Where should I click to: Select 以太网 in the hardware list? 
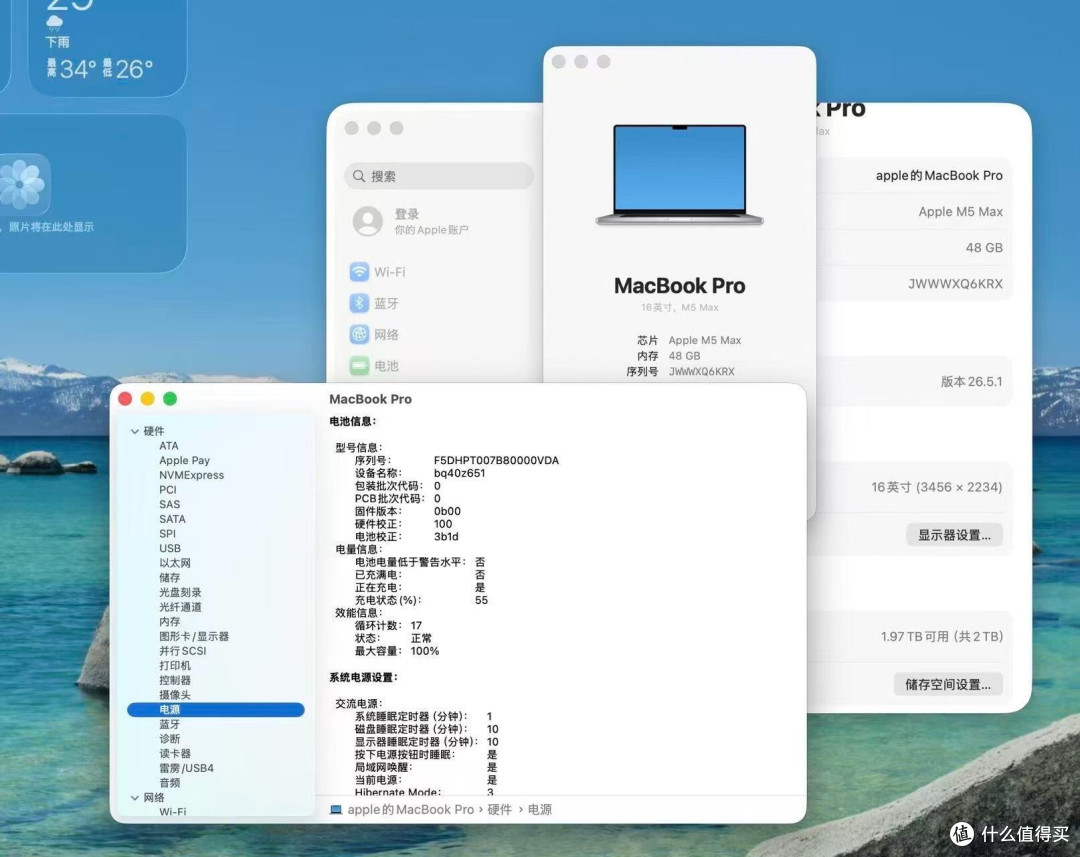(x=175, y=563)
